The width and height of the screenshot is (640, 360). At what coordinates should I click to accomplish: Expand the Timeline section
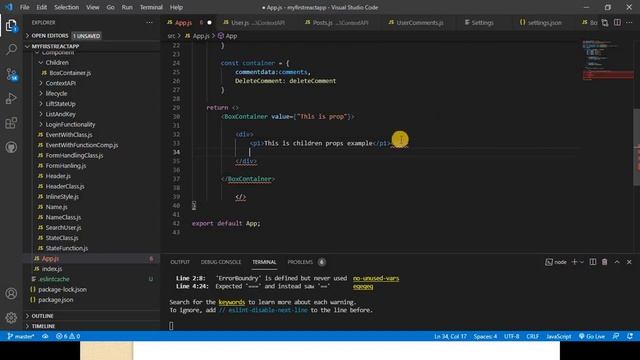[x=43, y=326]
